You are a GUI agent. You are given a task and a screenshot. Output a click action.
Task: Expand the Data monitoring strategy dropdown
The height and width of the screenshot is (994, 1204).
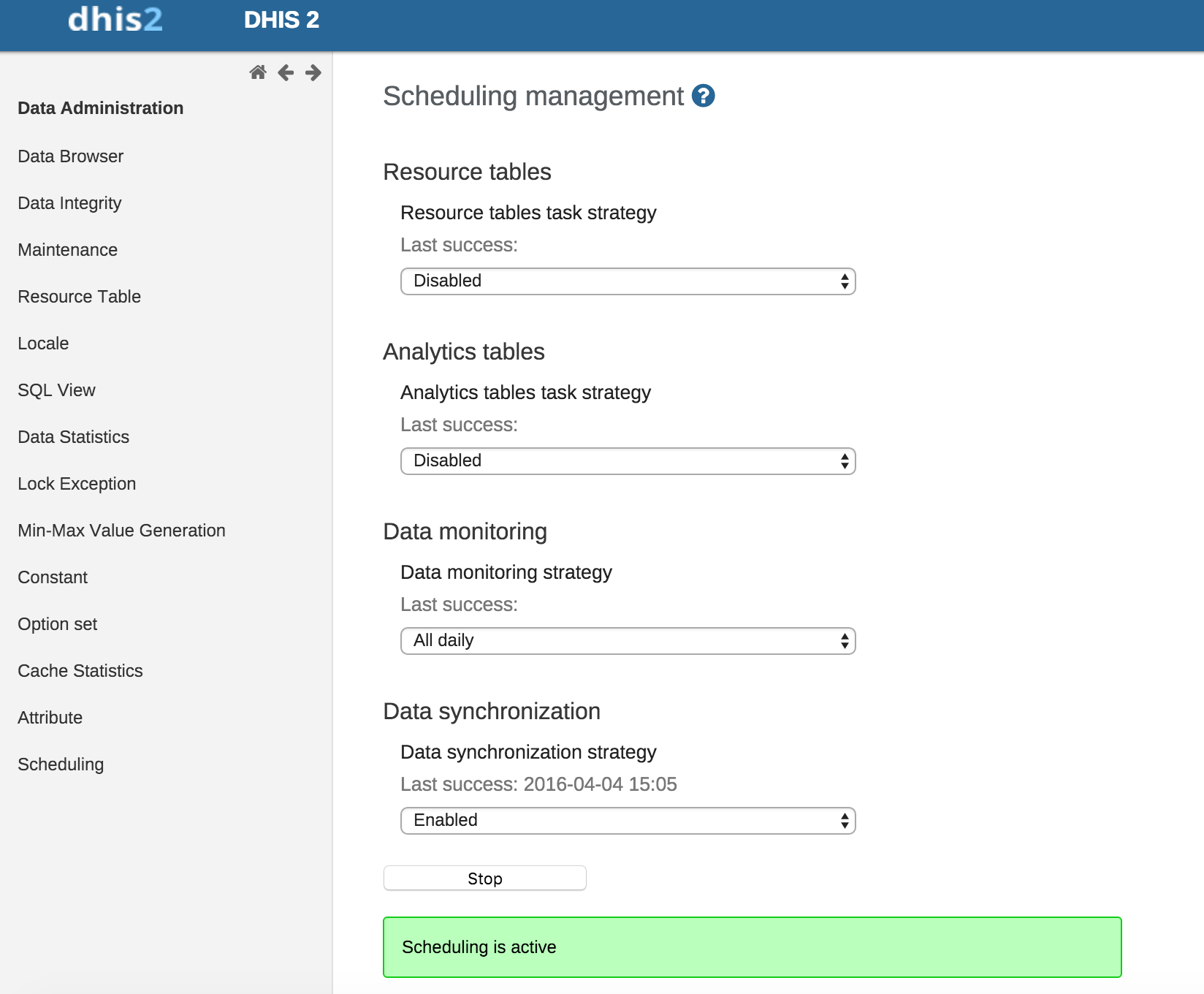(628, 641)
